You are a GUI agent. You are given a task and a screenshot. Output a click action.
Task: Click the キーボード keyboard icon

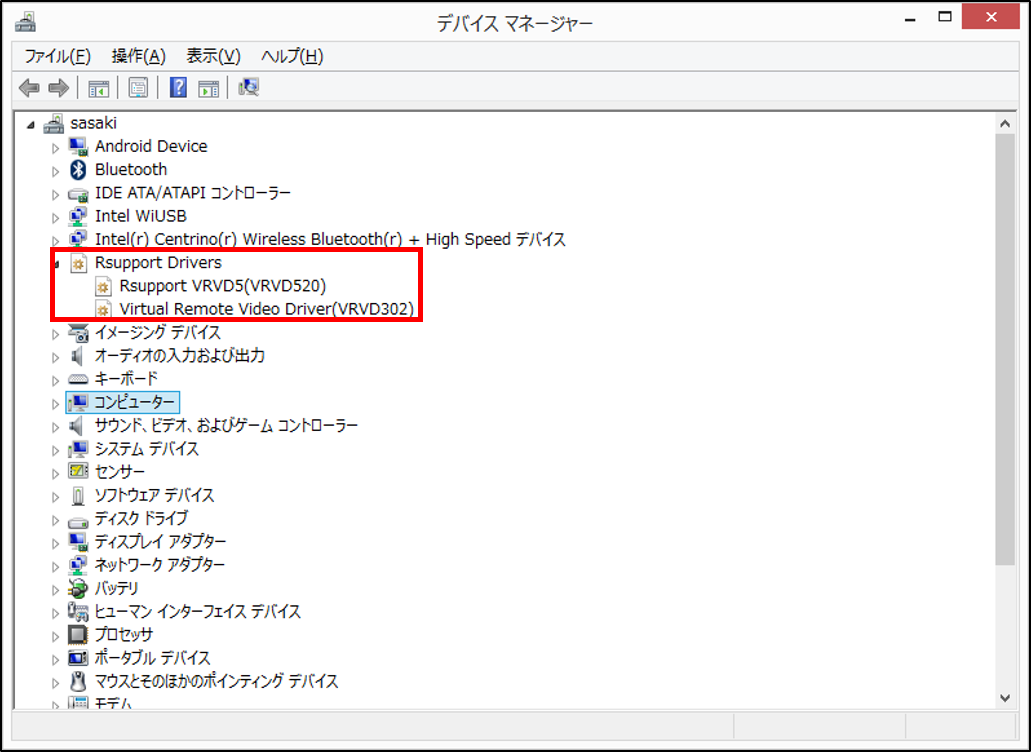click(78, 379)
